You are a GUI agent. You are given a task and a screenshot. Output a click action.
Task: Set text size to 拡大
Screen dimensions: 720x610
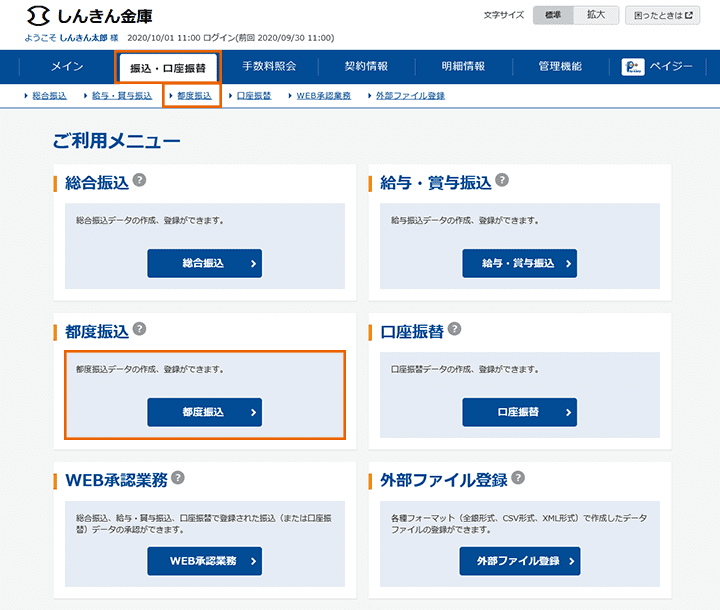pyautogui.click(x=596, y=15)
